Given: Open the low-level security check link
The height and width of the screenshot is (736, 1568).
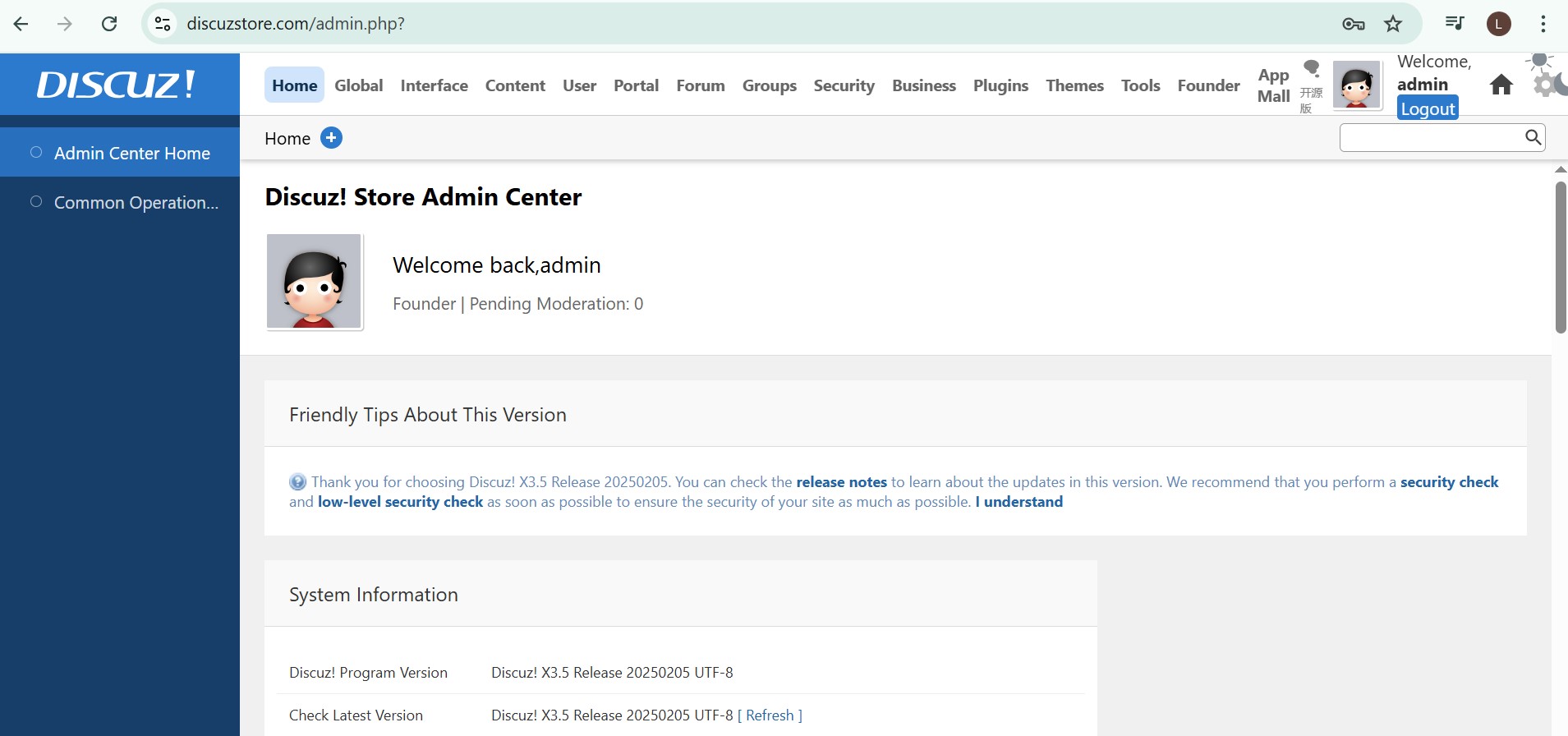Looking at the screenshot, I should pos(400,502).
